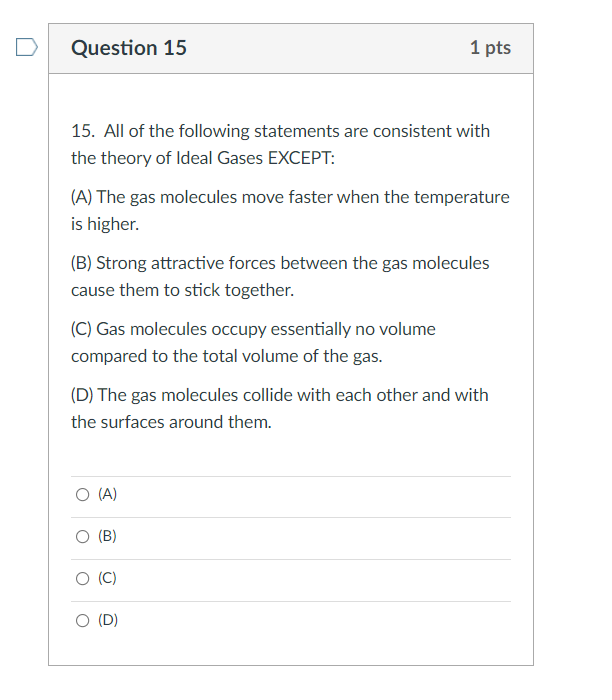Click statement (C) about molecules occupying no volume

coord(253,342)
